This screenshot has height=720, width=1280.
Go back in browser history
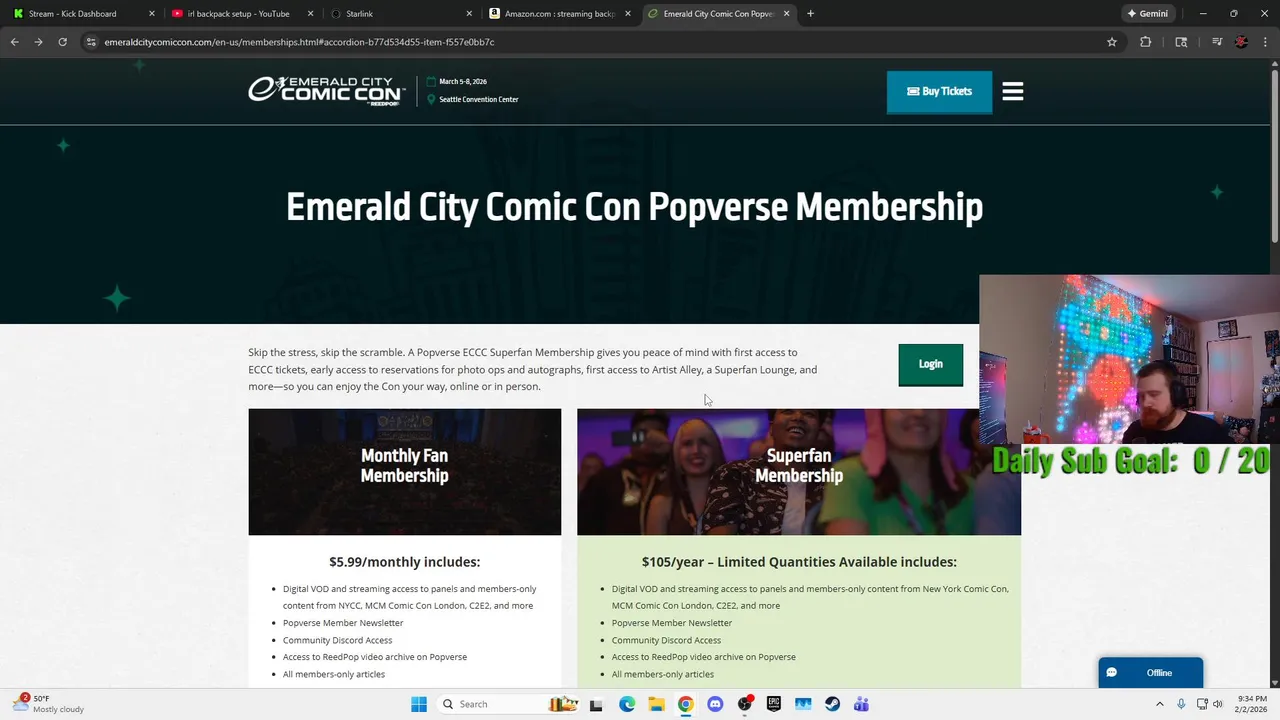tap(14, 42)
